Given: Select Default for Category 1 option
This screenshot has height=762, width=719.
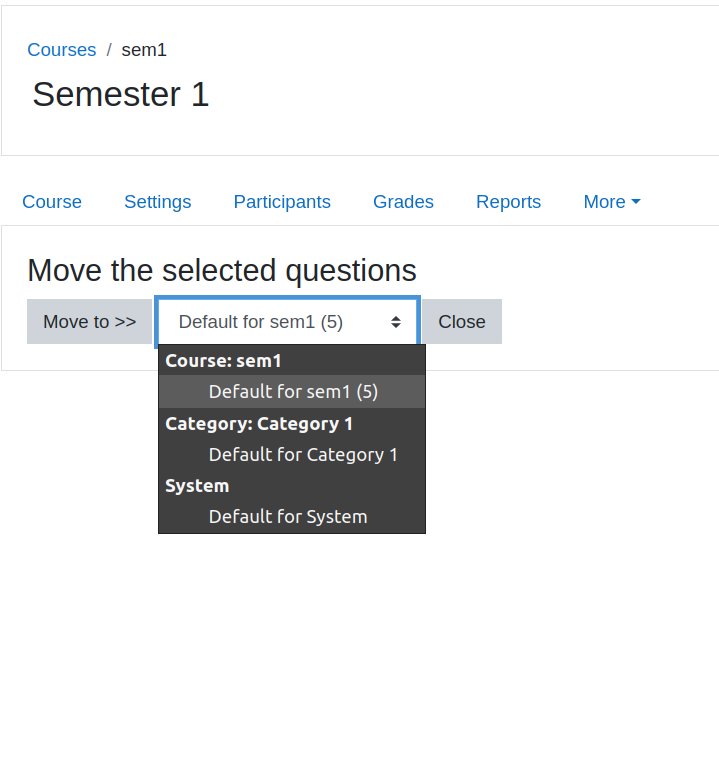Looking at the screenshot, I should pyautogui.click(x=292, y=455).
